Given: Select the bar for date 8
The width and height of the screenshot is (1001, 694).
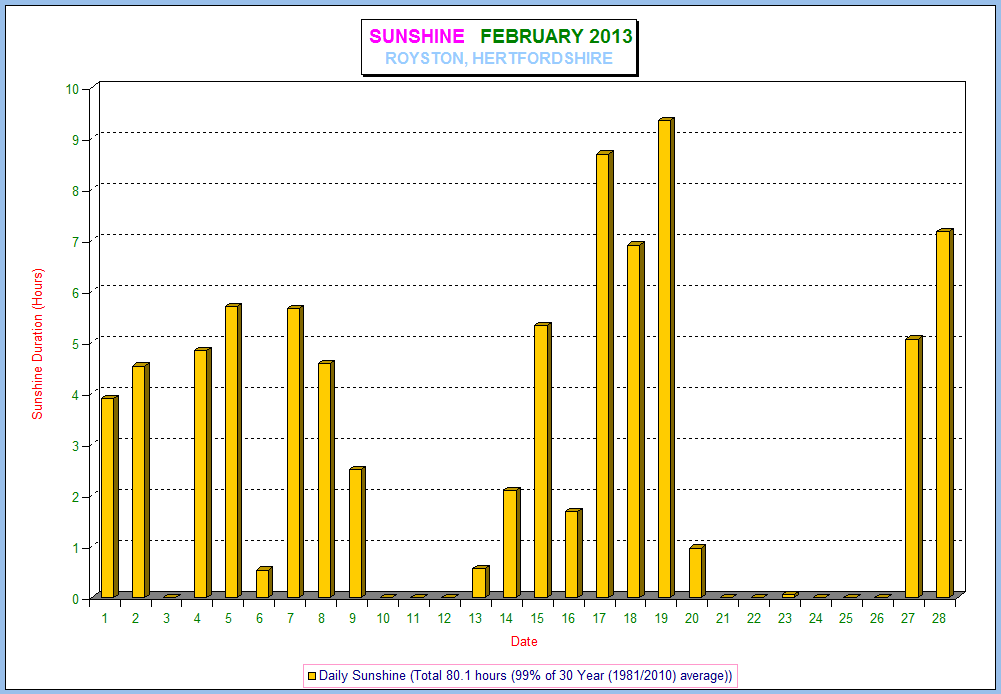Looking at the screenshot, I should (326, 479).
